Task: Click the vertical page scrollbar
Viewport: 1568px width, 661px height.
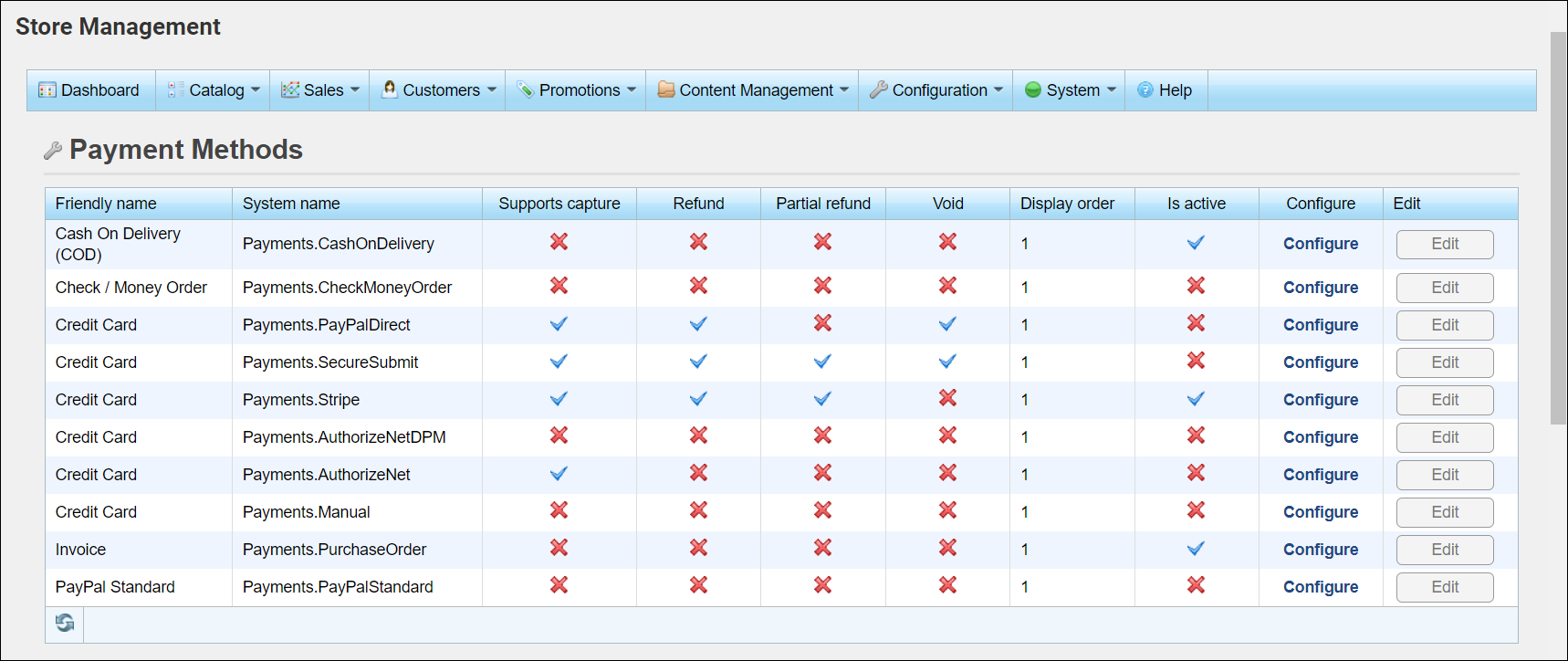Action: tap(1558, 228)
